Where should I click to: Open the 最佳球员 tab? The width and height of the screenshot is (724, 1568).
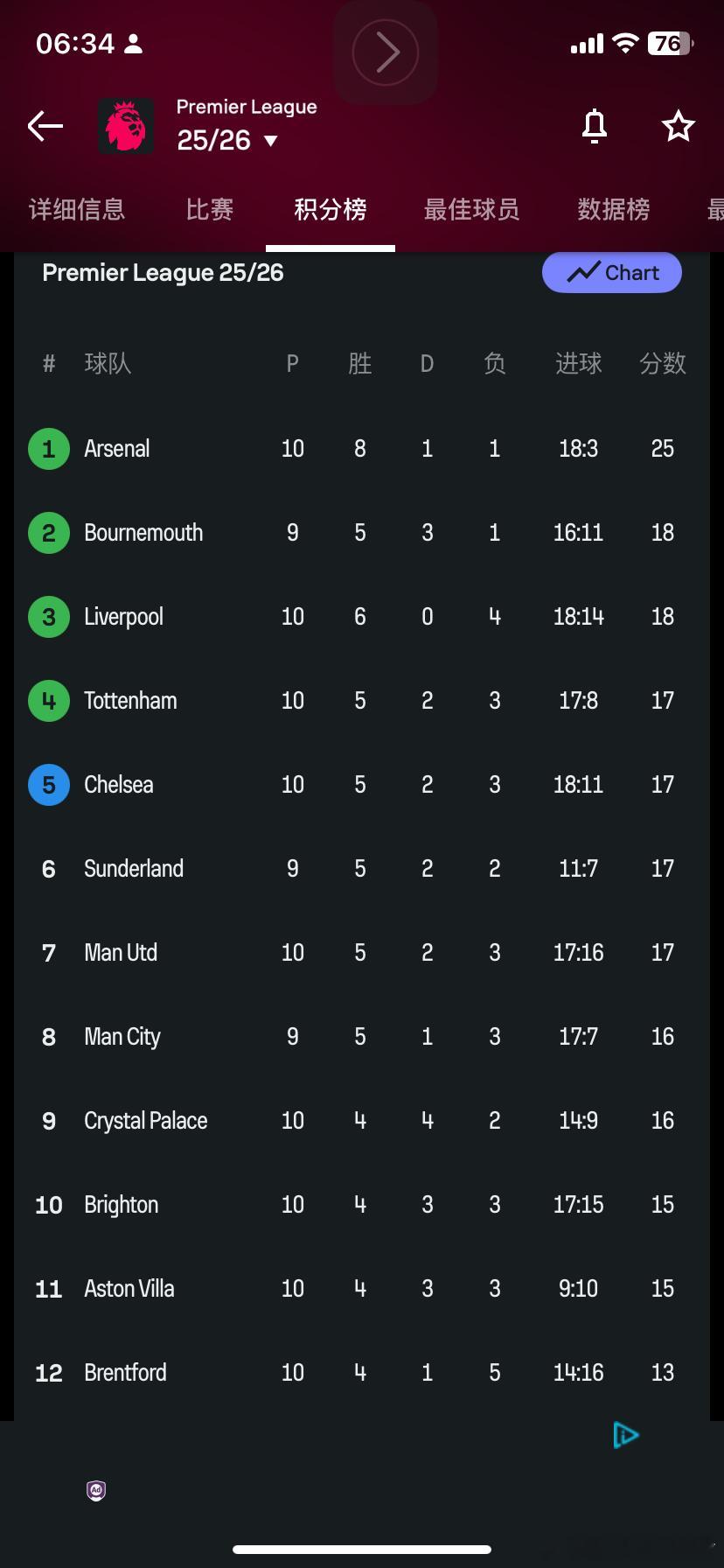tap(471, 210)
